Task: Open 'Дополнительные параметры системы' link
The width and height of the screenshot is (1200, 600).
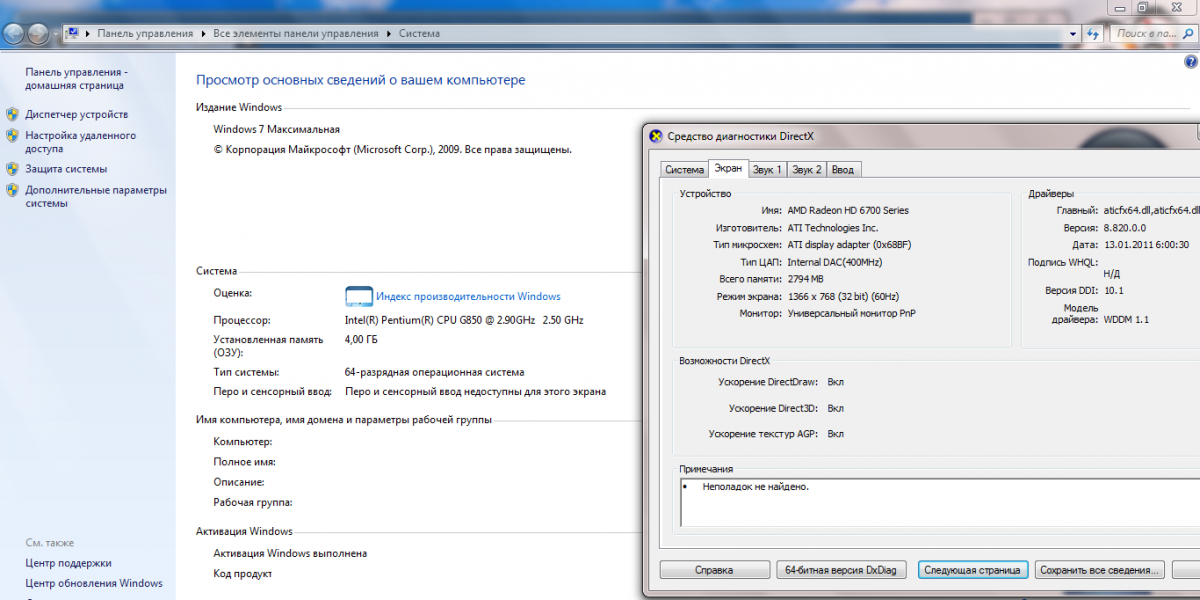Action: [96, 197]
